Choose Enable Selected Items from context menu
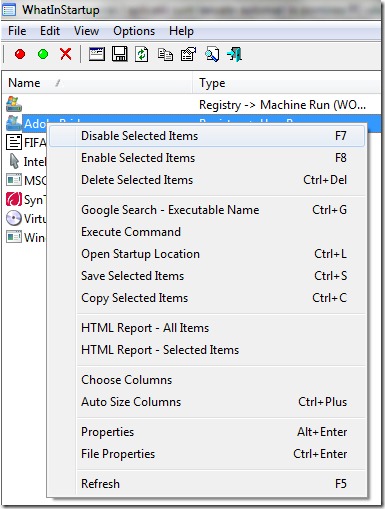The image size is (385, 509). [207, 158]
